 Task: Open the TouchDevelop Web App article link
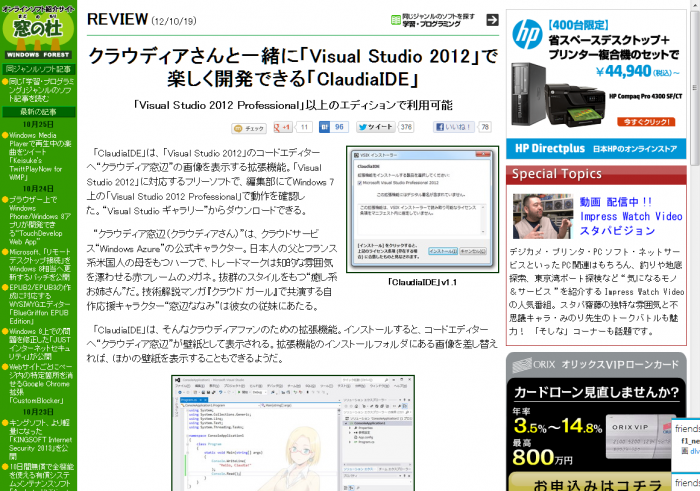coord(39,221)
